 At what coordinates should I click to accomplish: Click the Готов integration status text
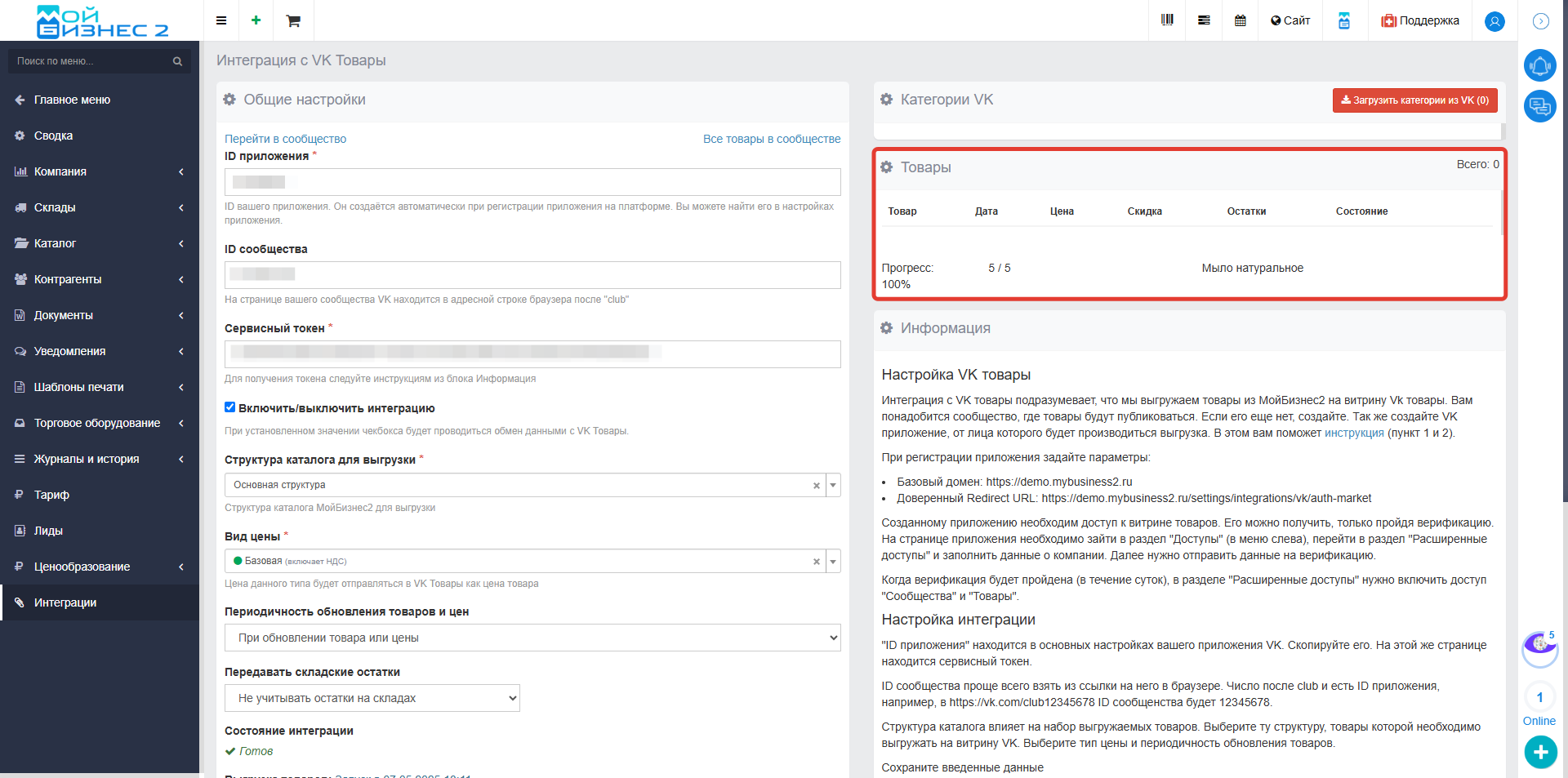click(256, 751)
